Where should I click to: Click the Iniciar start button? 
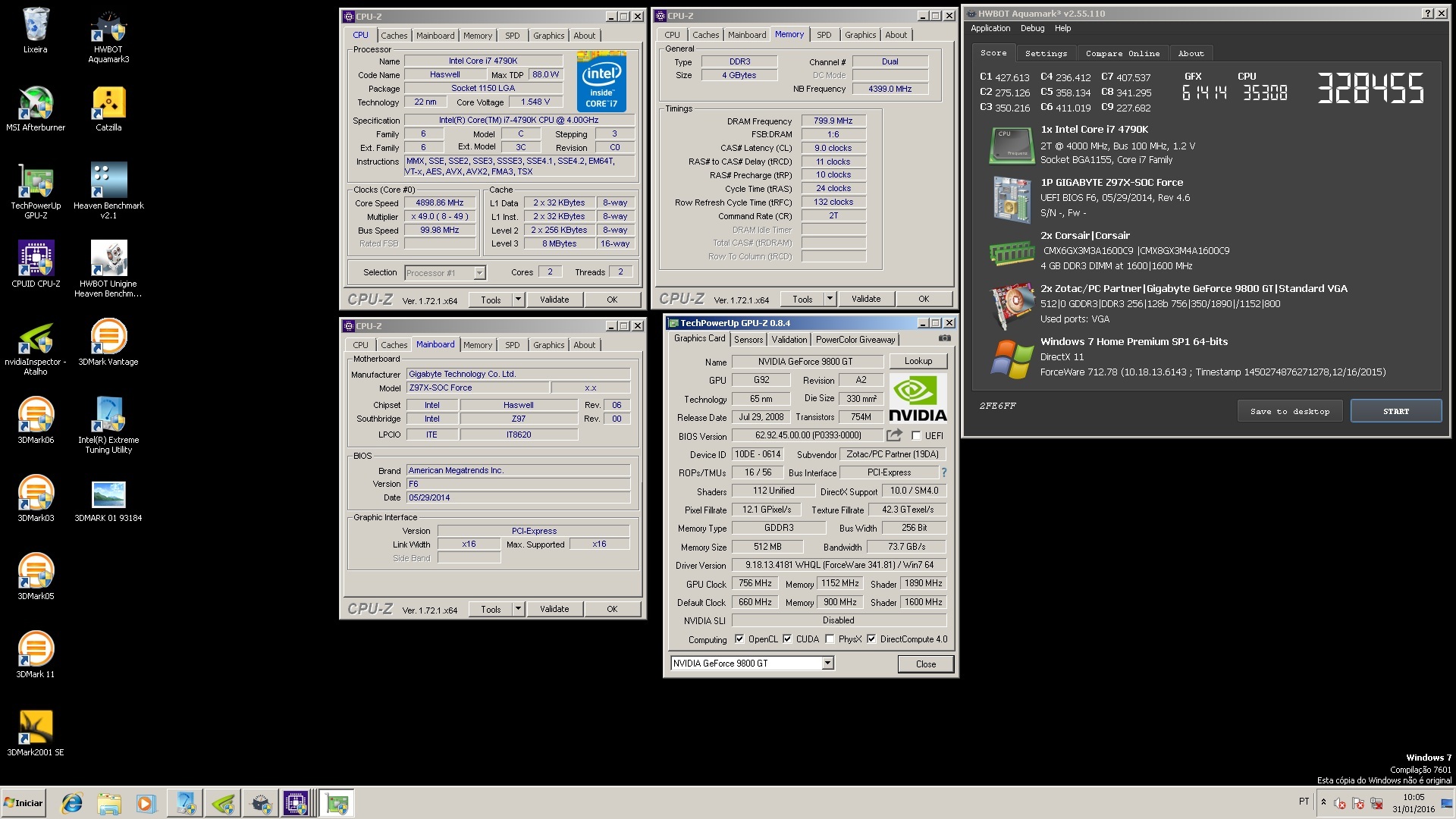24,803
